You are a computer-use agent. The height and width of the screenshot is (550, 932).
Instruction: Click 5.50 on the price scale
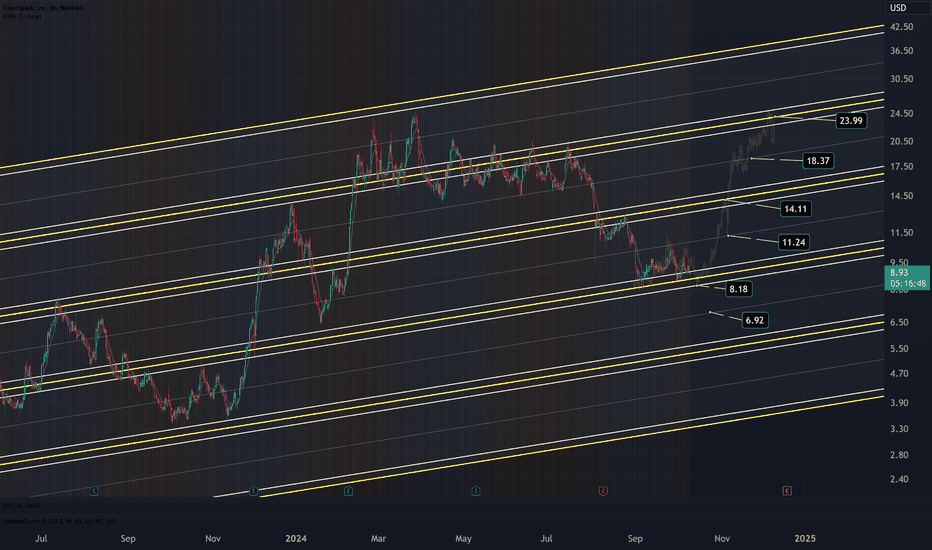click(x=899, y=349)
